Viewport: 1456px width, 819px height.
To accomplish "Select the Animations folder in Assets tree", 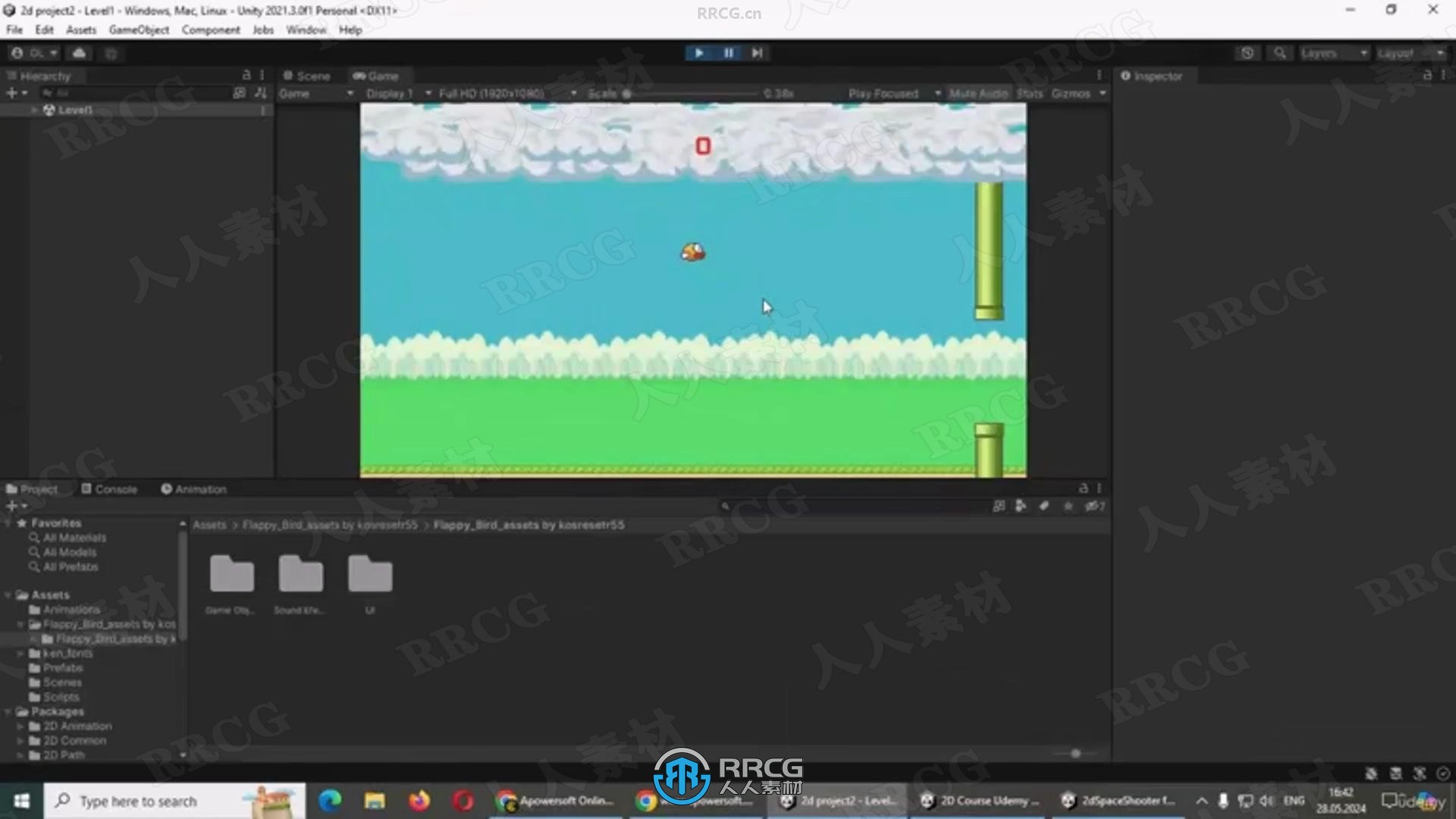I will click(x=71, y=610).
